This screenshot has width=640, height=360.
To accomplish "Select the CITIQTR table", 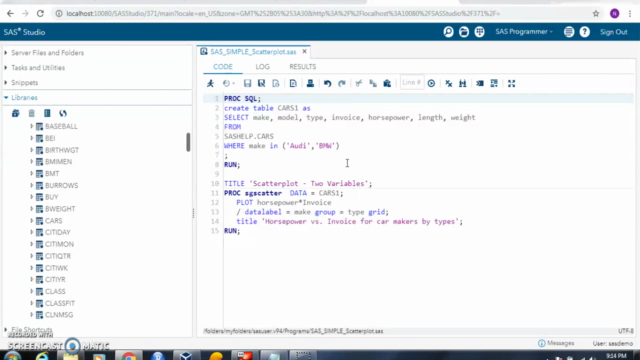I will (x=58, y=256).
